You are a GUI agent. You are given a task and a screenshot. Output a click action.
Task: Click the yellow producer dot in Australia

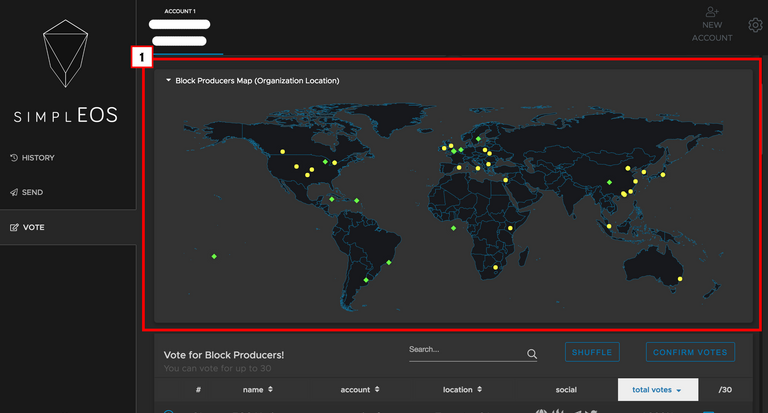[680, 279]
